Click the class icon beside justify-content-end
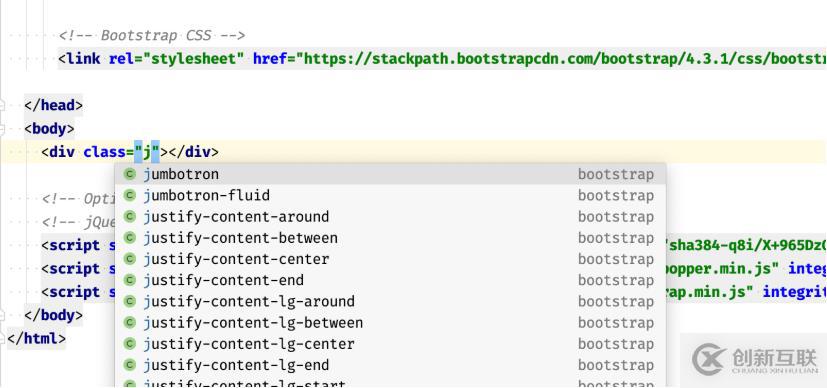 (130, 280)
